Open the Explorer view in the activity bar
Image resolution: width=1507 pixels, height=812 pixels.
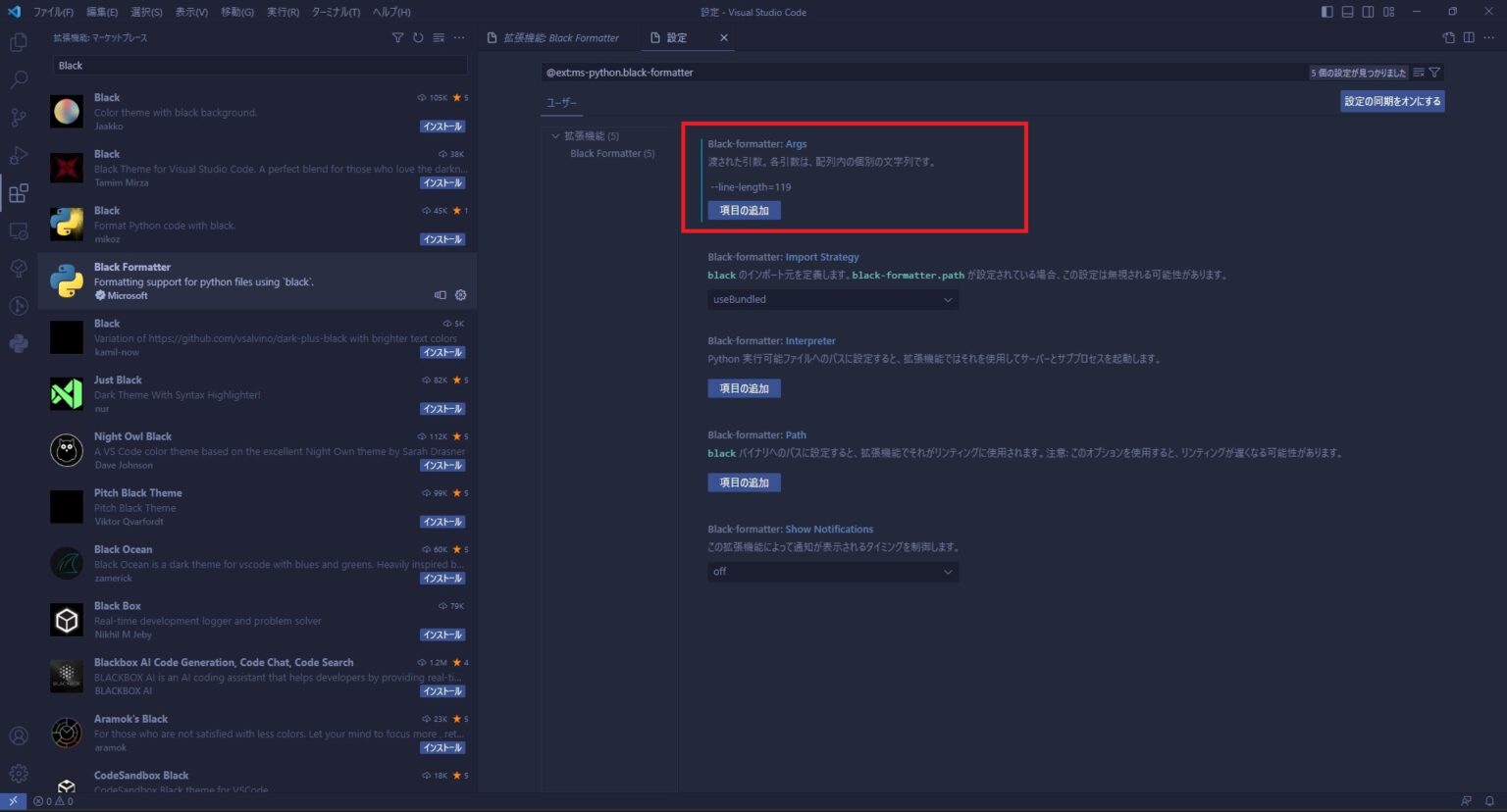click(18, 42)
